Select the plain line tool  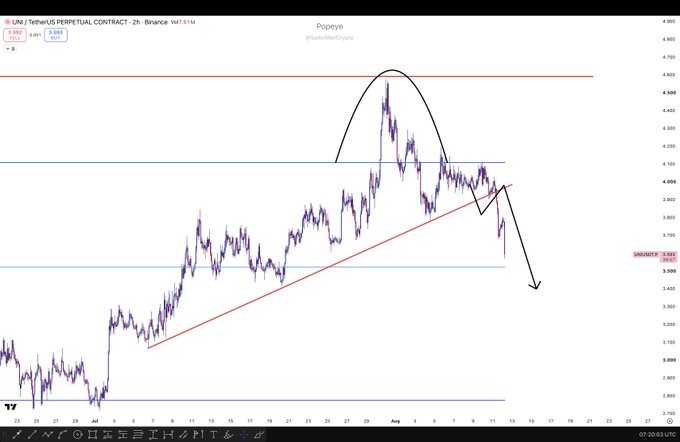[x=32, y=434]
